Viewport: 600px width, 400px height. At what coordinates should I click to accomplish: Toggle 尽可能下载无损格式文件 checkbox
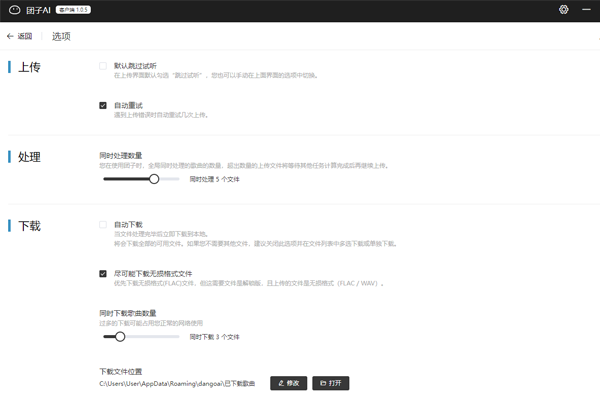tap(103, 273)
